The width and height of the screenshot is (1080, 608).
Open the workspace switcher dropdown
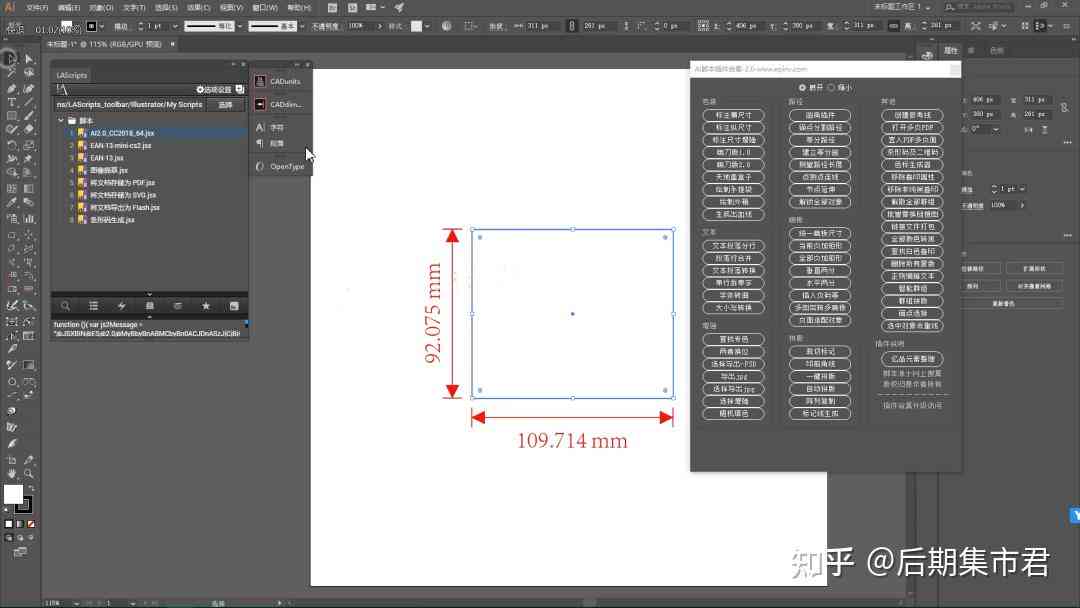(928, 7)
